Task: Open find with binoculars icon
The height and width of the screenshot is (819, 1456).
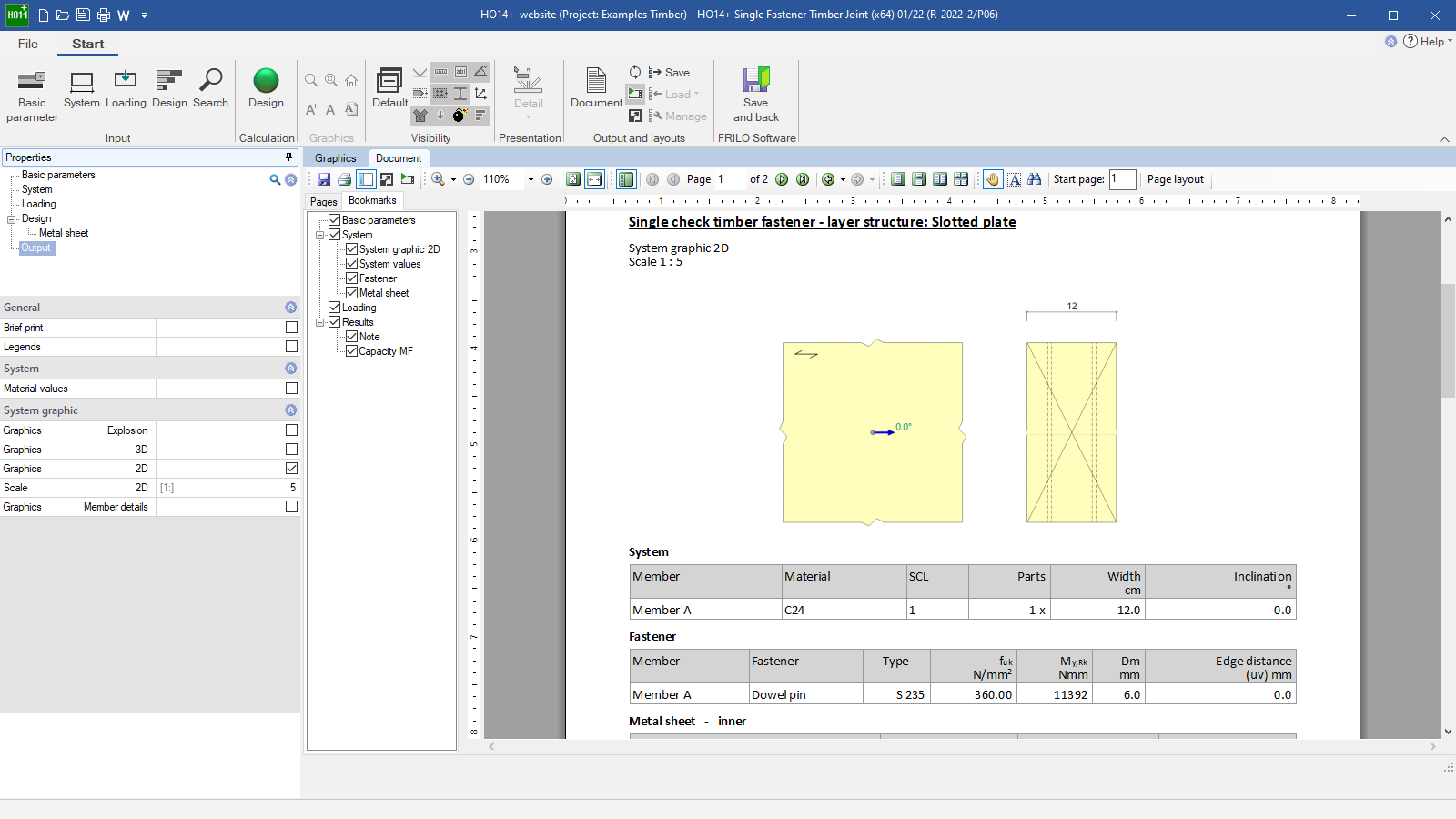Action: (x=1035, y=179)
